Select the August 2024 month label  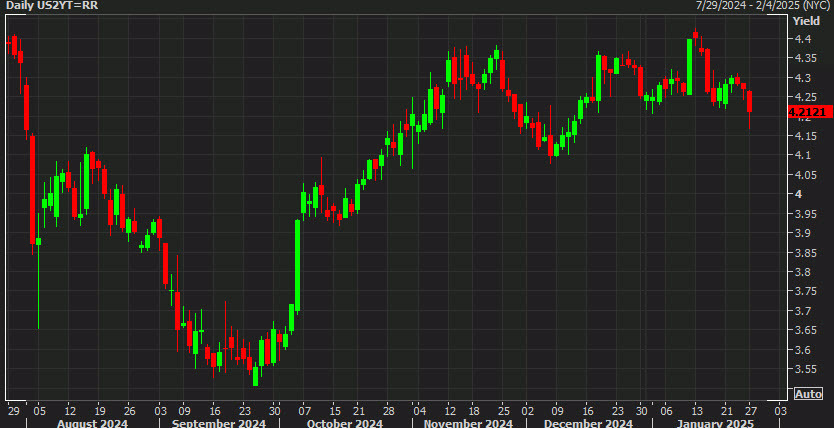92,423
